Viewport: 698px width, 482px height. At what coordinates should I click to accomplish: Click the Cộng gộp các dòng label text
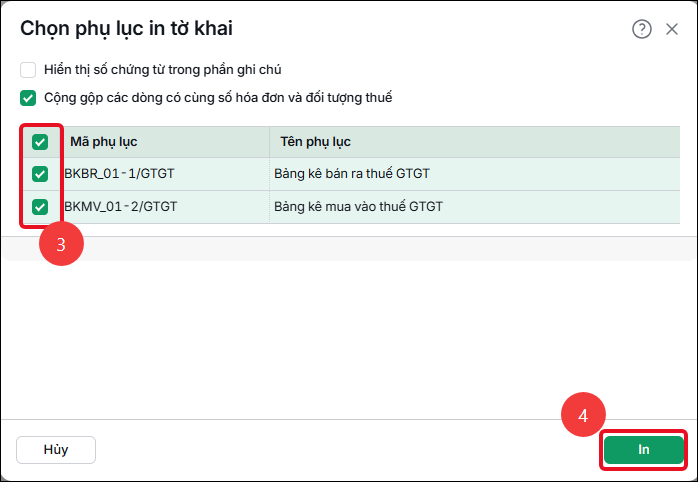click(x=218, y=98)
